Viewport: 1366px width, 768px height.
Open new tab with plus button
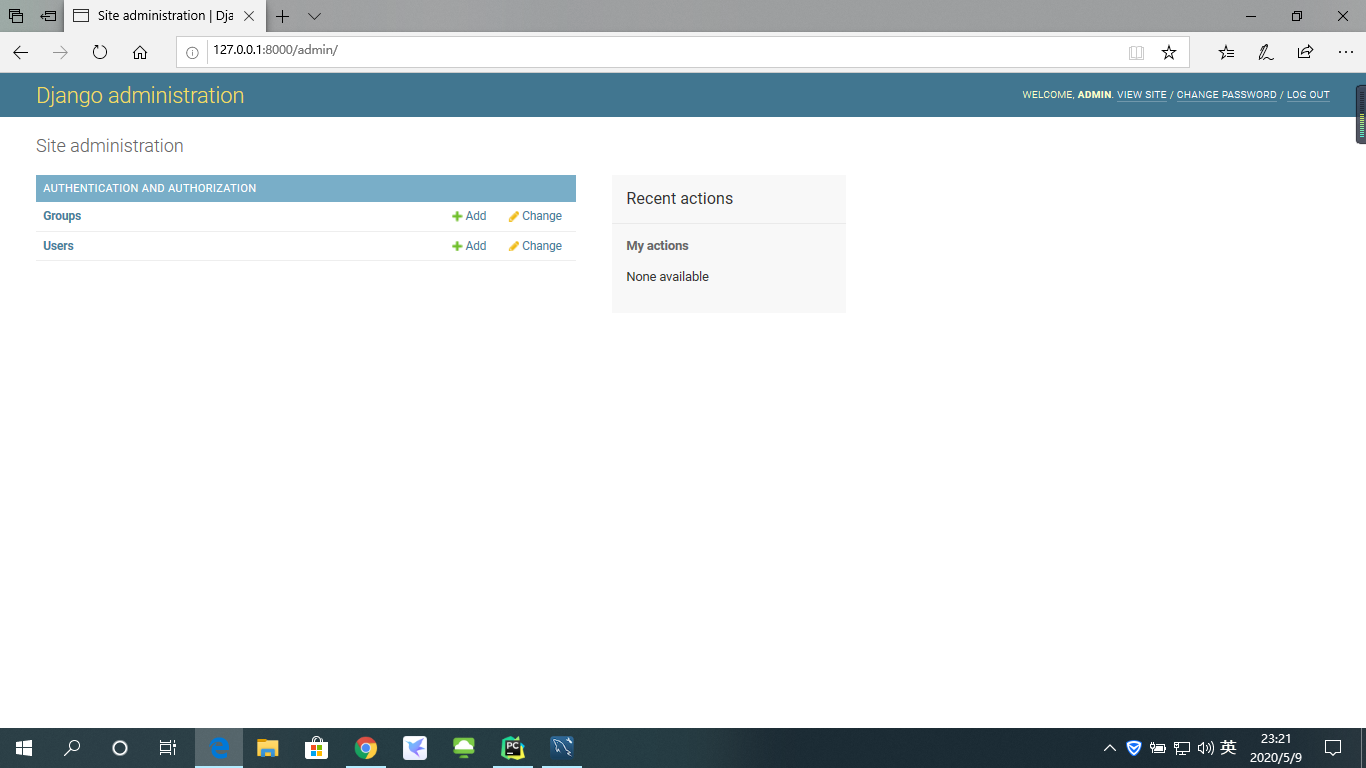pos(283,16)
